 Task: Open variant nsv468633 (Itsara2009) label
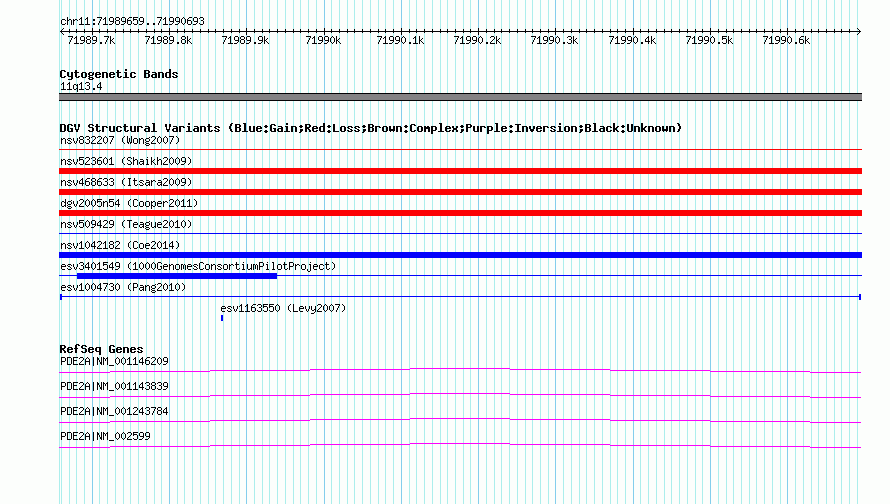[126, 182]
